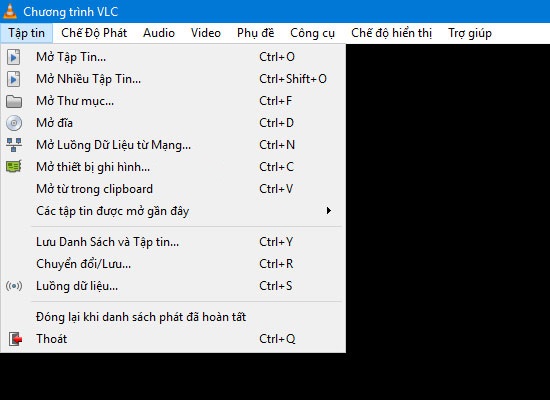This screenshot has height=400, width=550.
Task: Click the capture card icon beside Mở thiết bị ghi hình
Action: pyautogui.click(x=14, y=167)
